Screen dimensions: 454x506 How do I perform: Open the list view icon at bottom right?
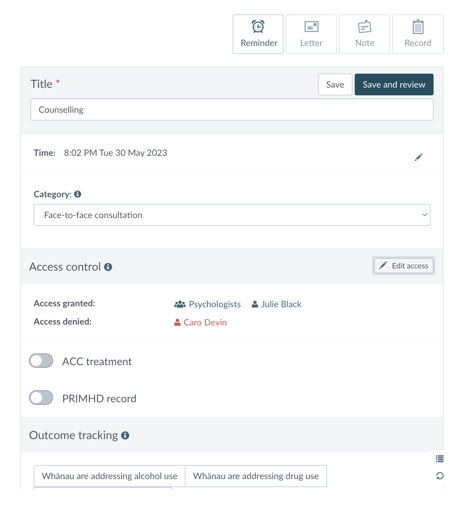[440, 459]
